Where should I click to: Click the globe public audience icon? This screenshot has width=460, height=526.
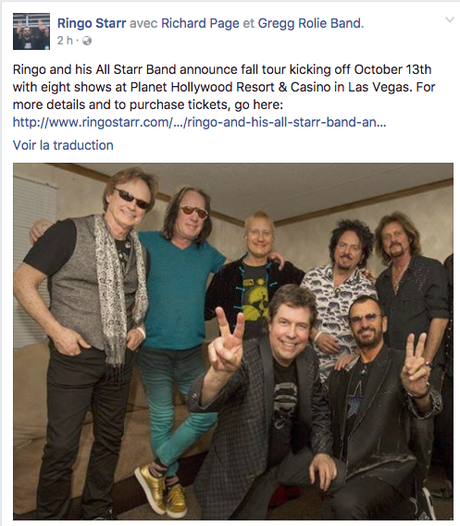point(87,41)
